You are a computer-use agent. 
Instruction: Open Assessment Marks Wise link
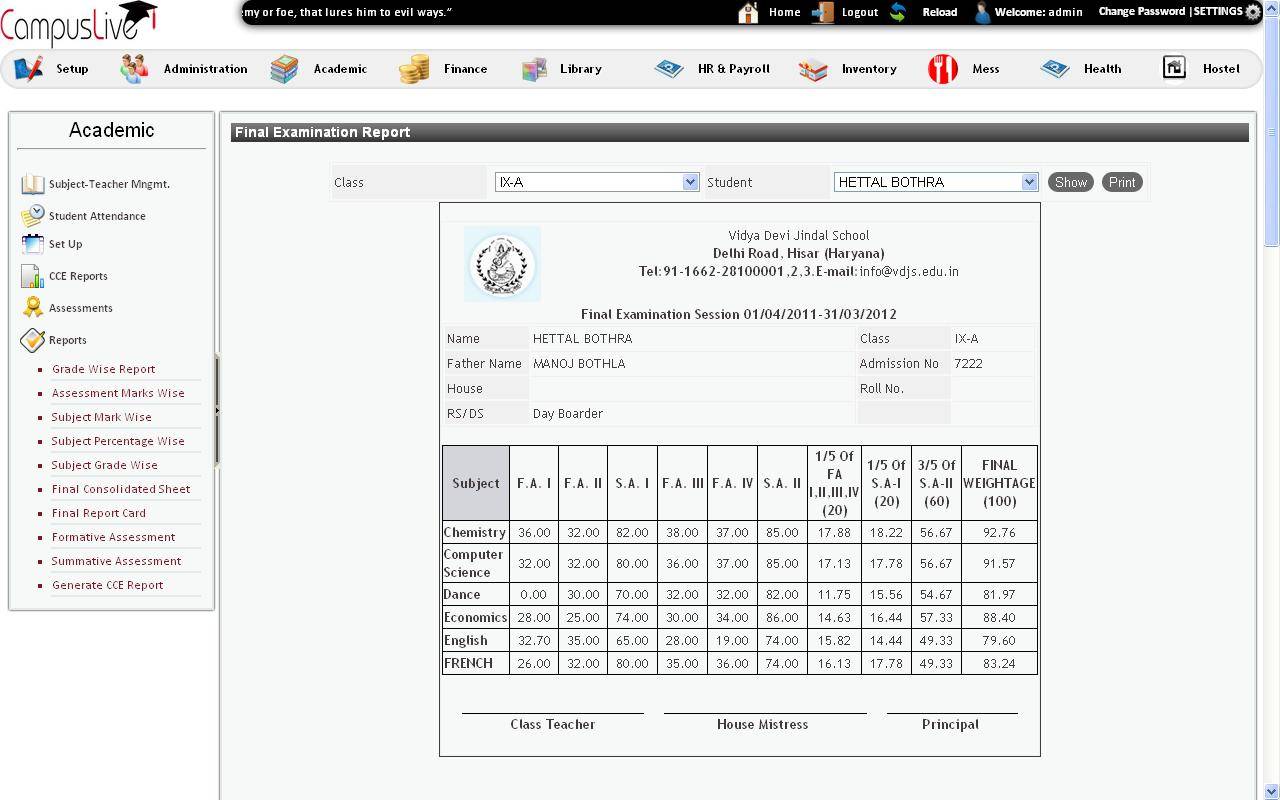click(x=118, y=393)
